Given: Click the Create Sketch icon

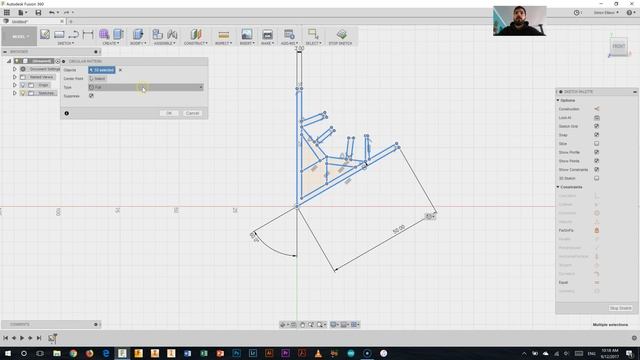Looking at the screenshot, I should [44, 34].
